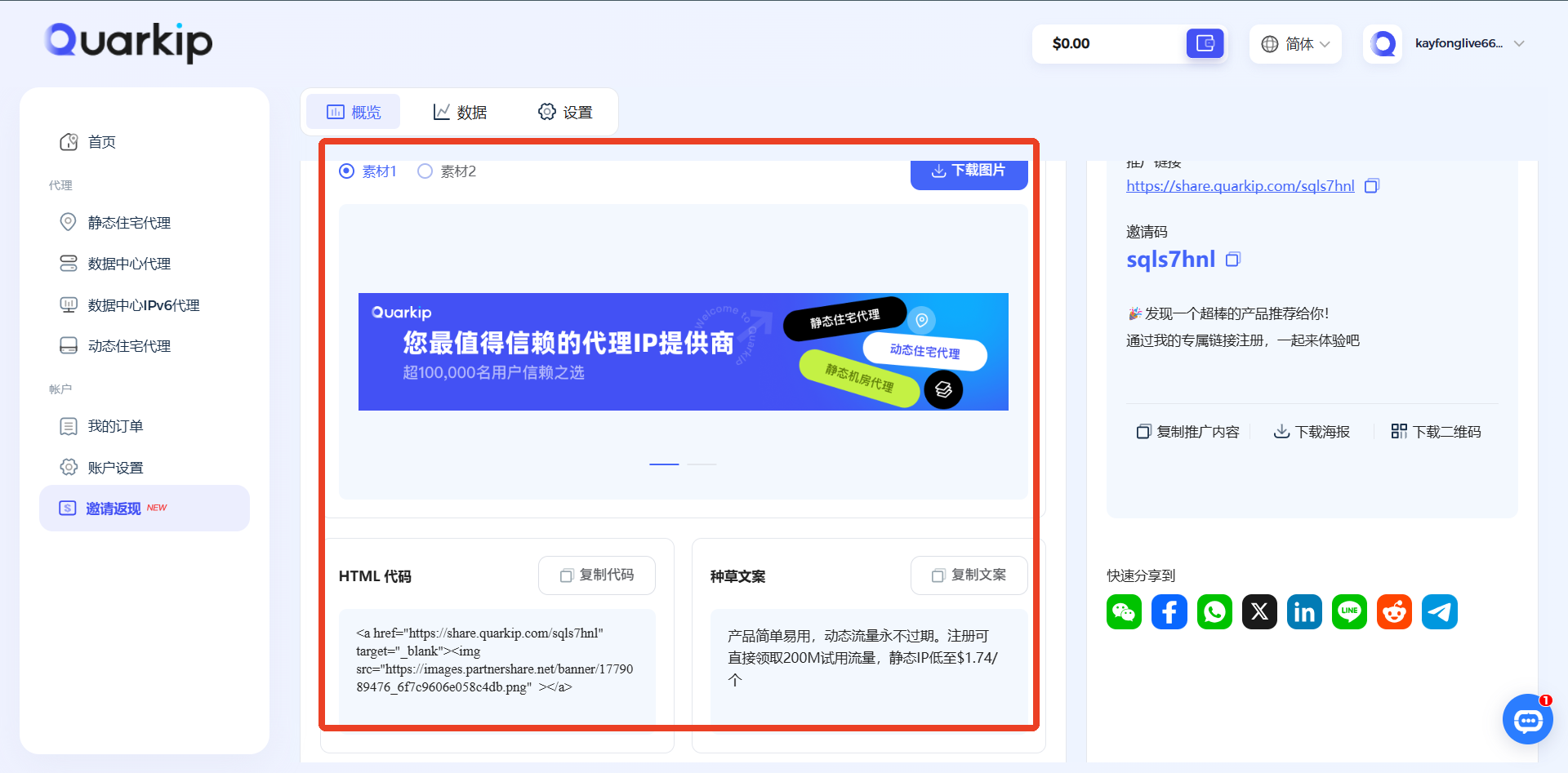Click 下载二维码
Viewport: 1568px width, 773px height.
pyautogui.click(x=1437, y=432)
